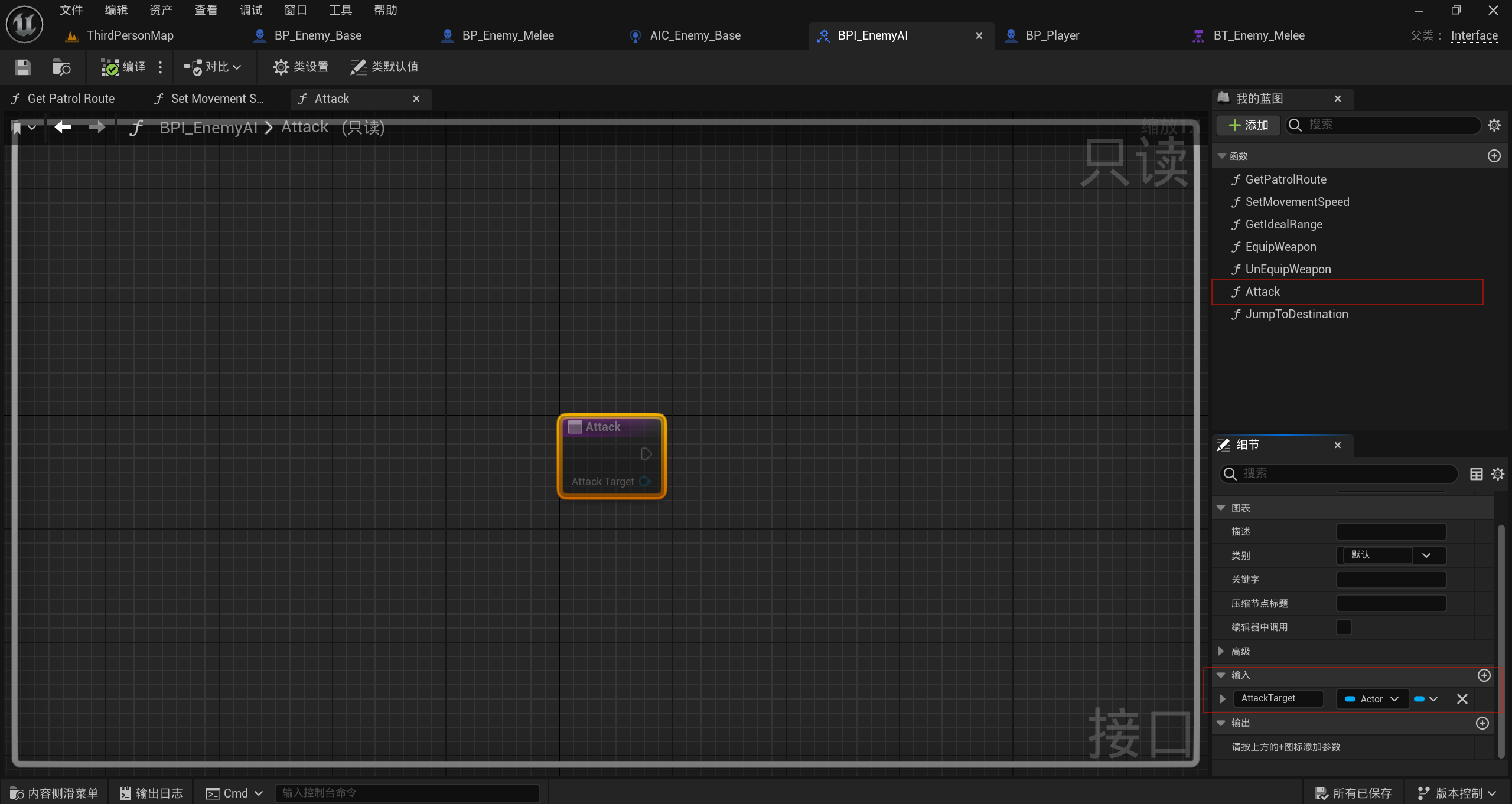
Task: Toggle the Call in Editor checkbox
Action: pyautogui.click(x=1344, y=627)
